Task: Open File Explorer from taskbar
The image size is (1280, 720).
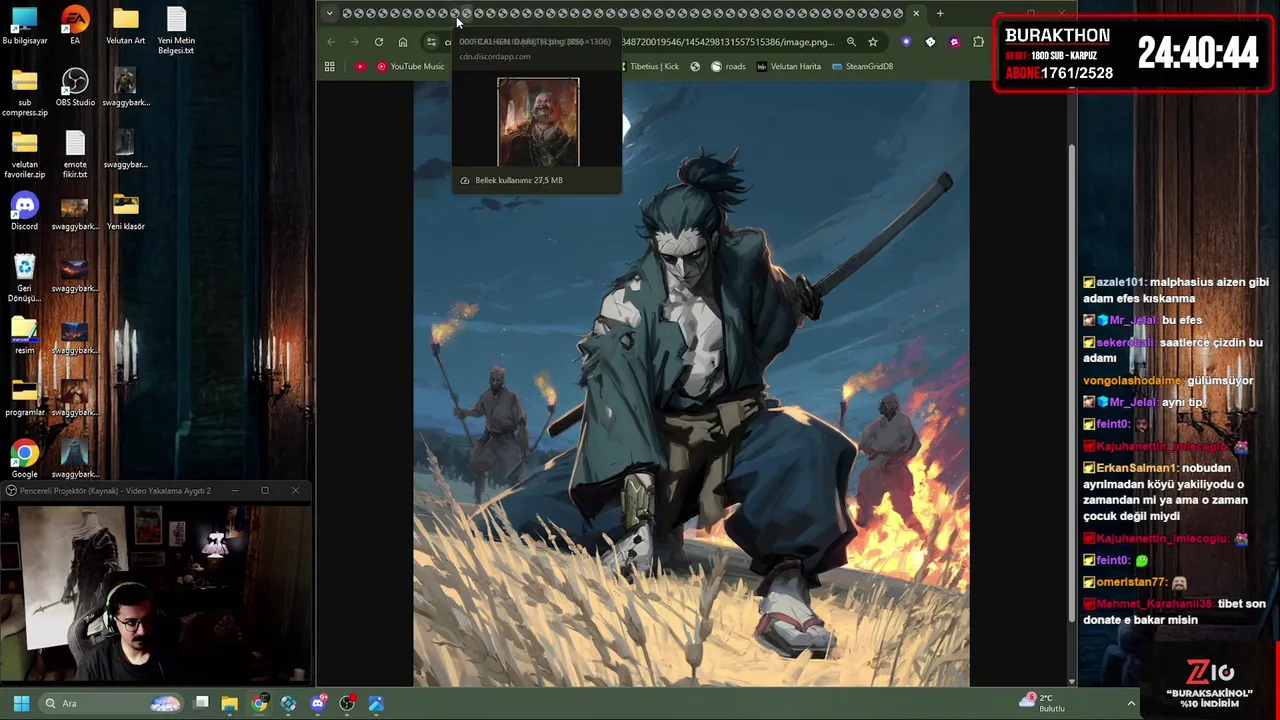Action: [230, 703]
